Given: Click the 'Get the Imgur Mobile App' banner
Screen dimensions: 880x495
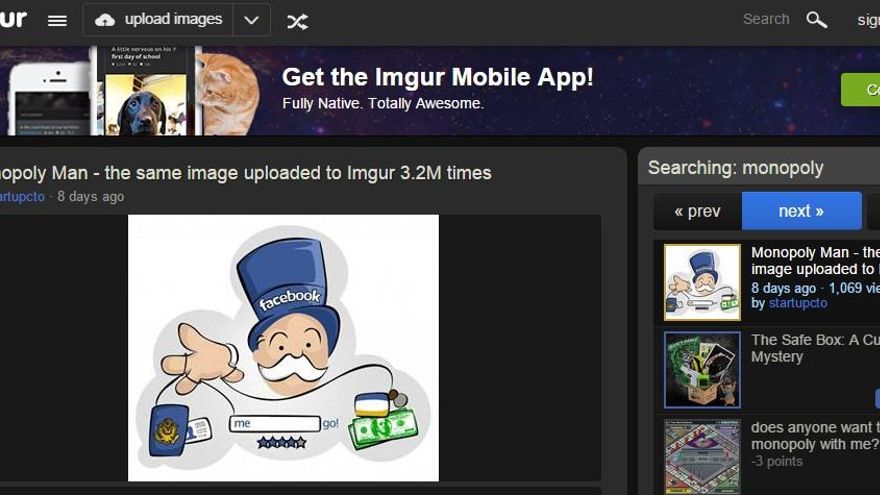Looking at the screenshot, I should coord(437,88).
